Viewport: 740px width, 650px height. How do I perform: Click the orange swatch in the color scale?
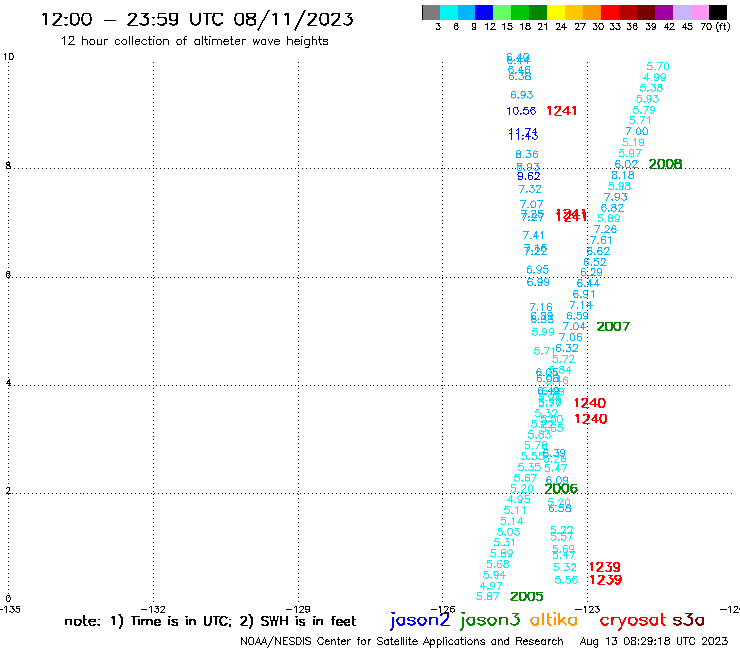(592, 12)
